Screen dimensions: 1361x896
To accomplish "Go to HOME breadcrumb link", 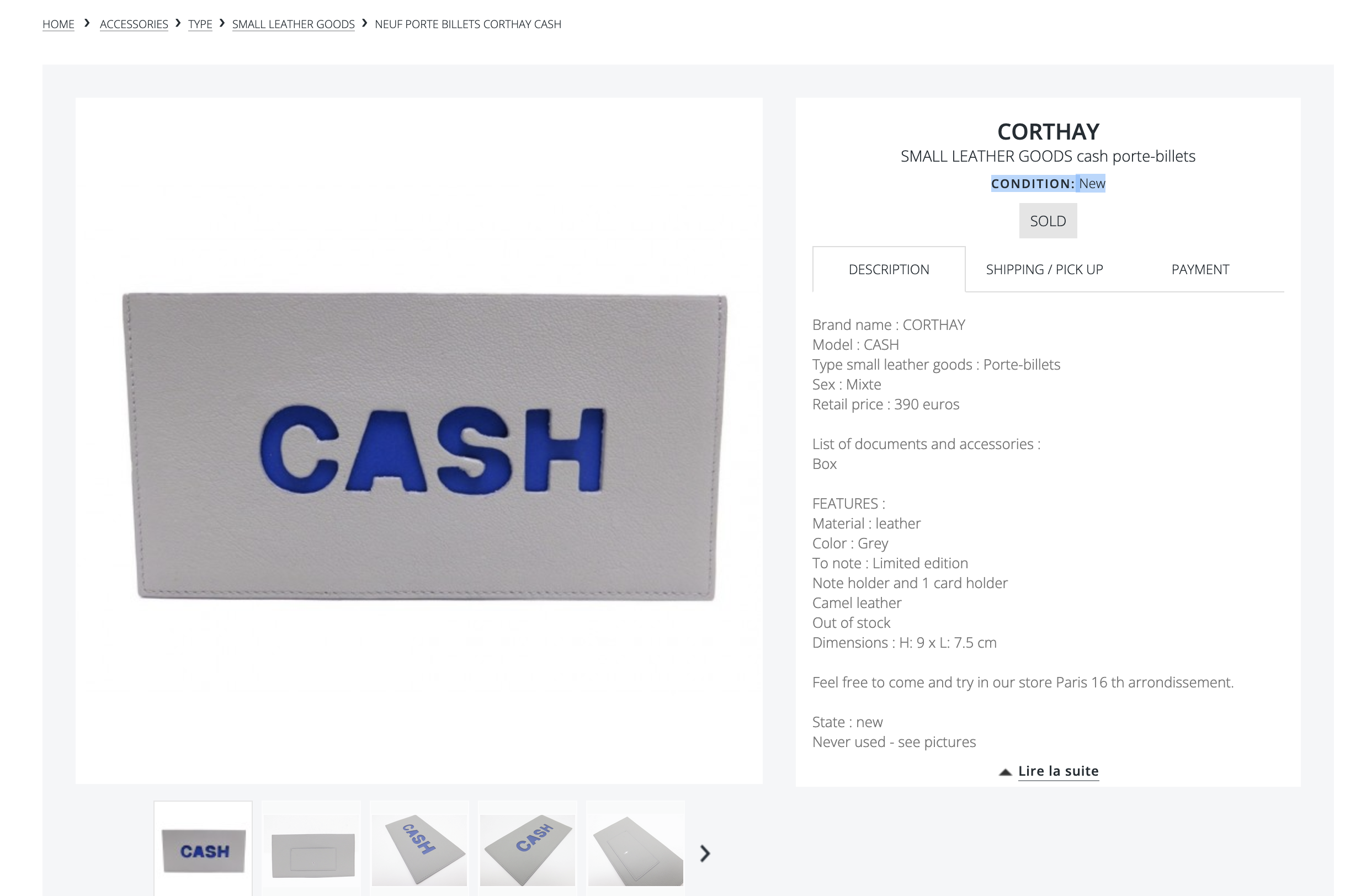I will (x=59, y=24).
